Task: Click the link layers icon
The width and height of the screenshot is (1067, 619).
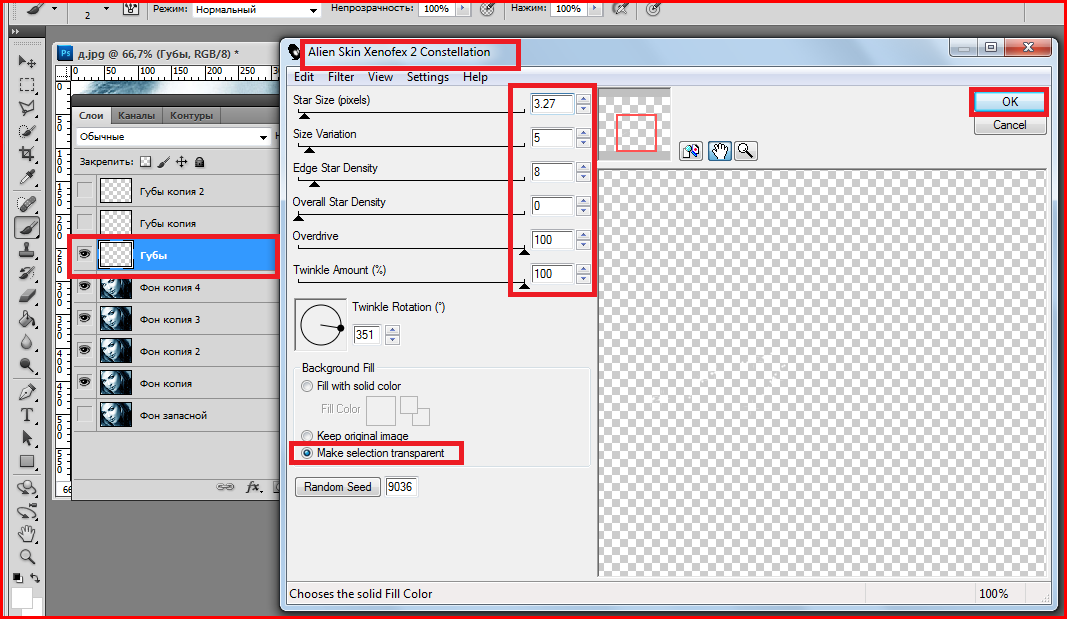Action: click(x=225, y=487)
